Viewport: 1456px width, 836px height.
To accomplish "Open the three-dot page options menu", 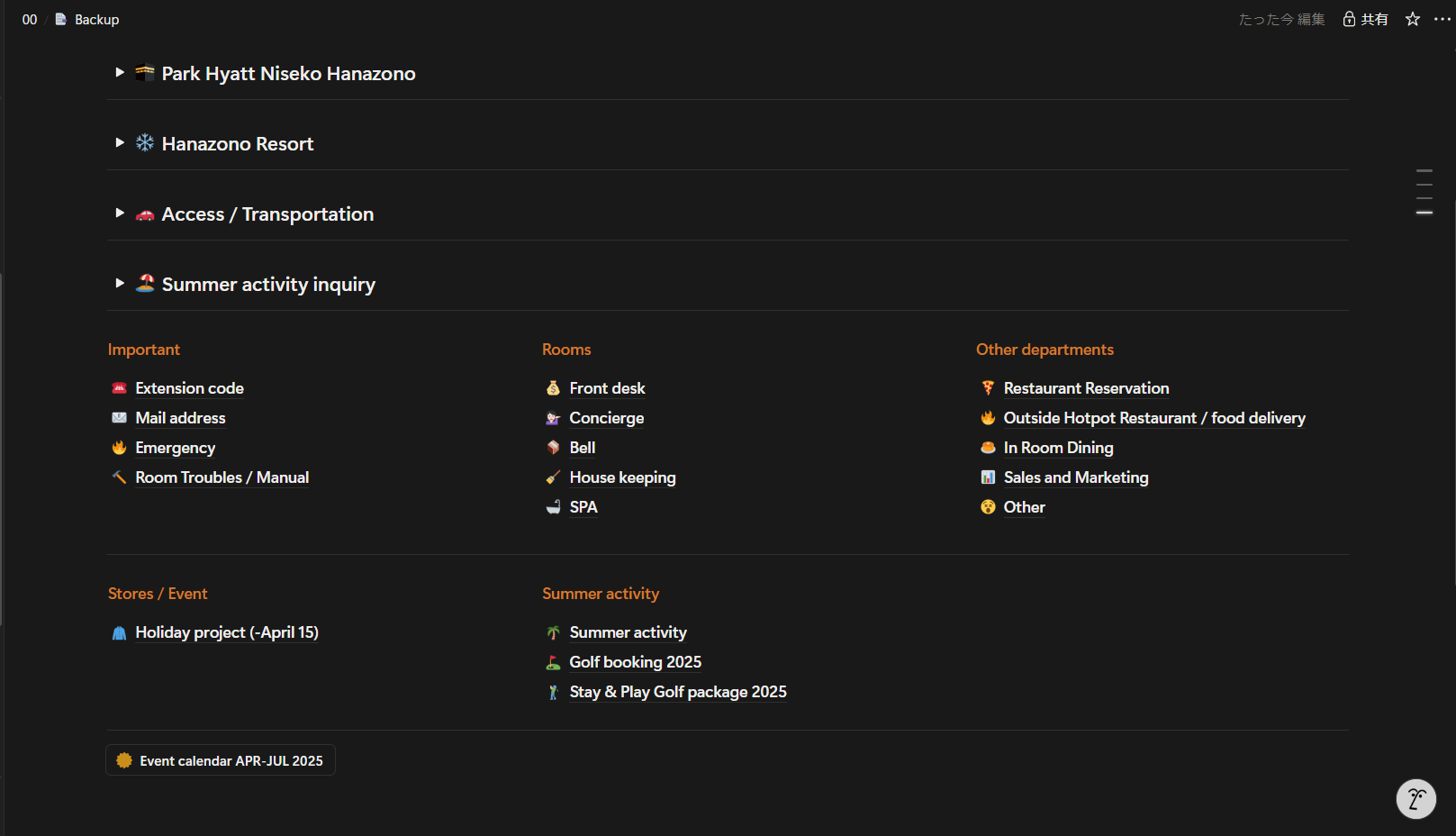I will tap(1442, 19).
